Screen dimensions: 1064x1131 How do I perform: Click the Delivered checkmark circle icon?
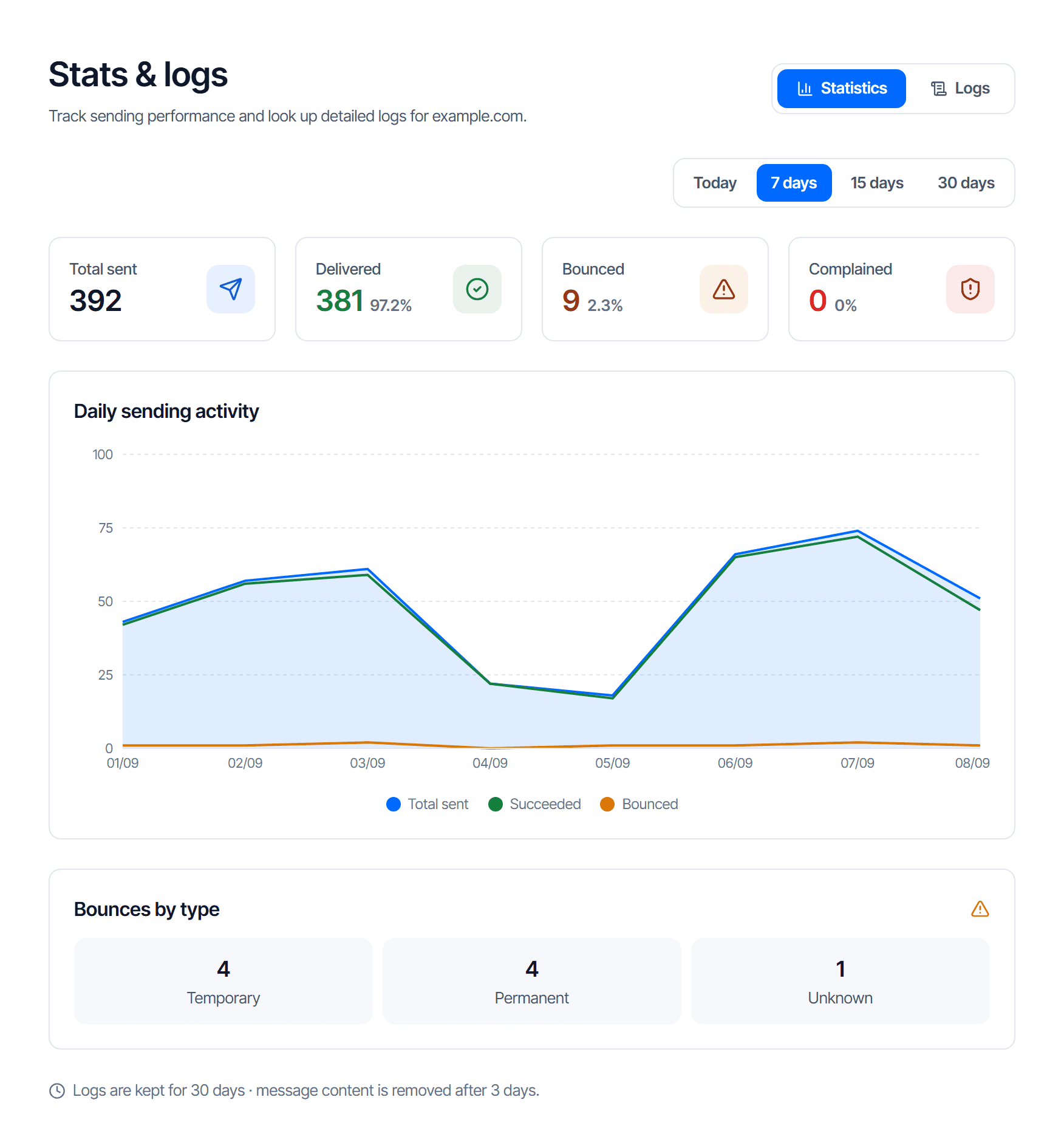click(477, 289)
